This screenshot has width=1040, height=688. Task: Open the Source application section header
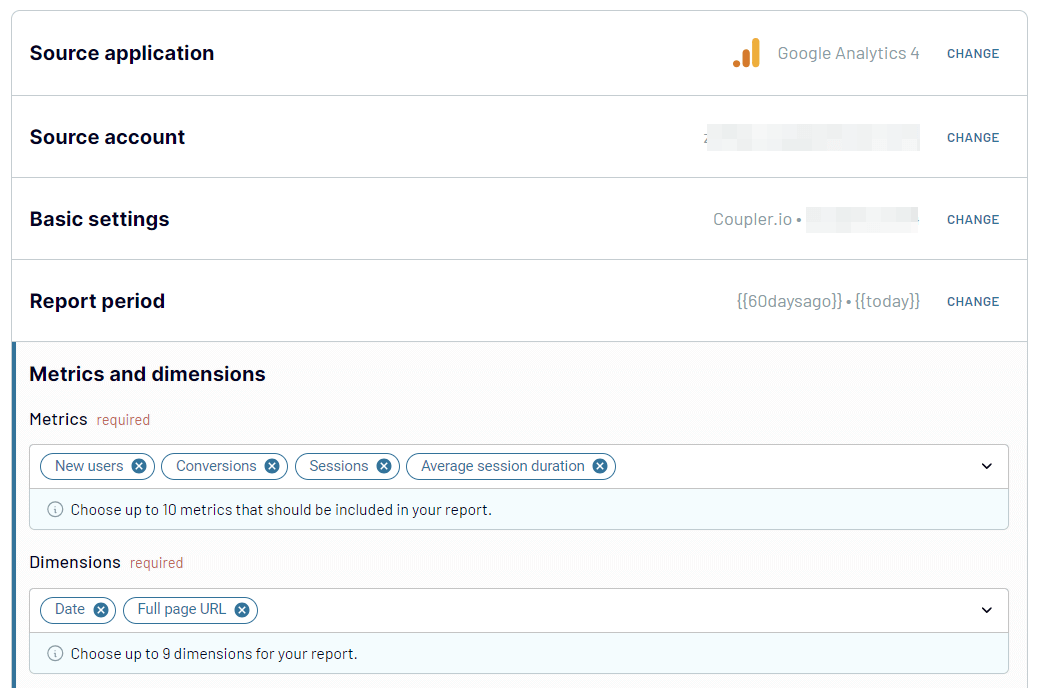[x=122, y=53]
